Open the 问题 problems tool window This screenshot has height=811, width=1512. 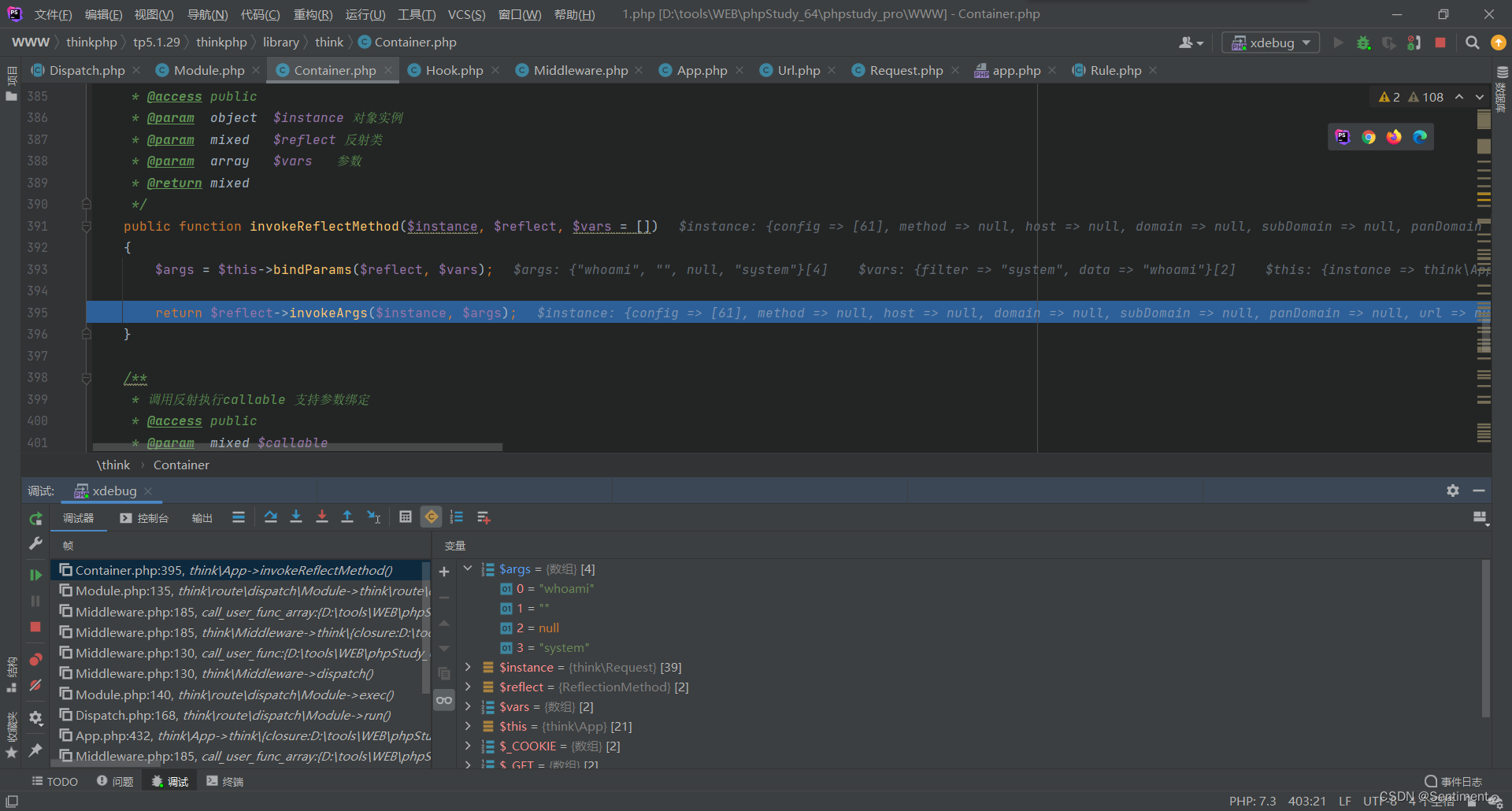(x=115, y=781)
